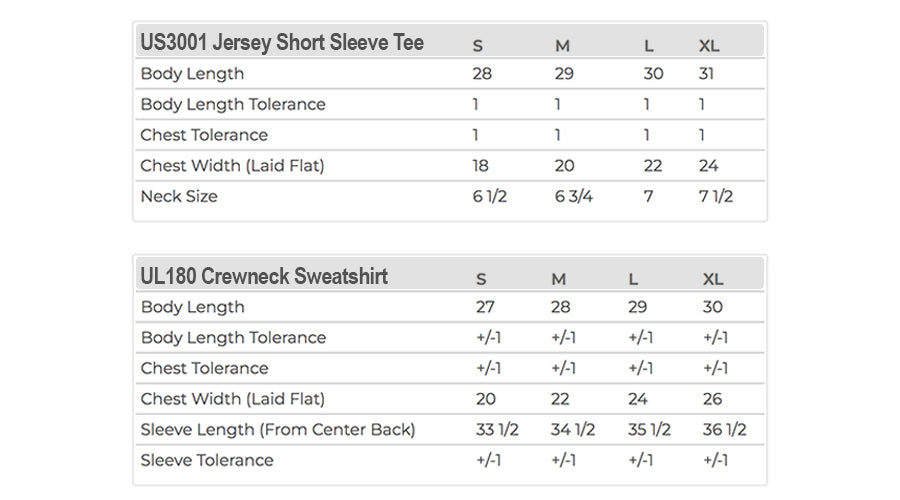The width and height of the screenshot is (900, 500).
Task: Select the 36 1/2 sleeve length cell
Action: 725,429
